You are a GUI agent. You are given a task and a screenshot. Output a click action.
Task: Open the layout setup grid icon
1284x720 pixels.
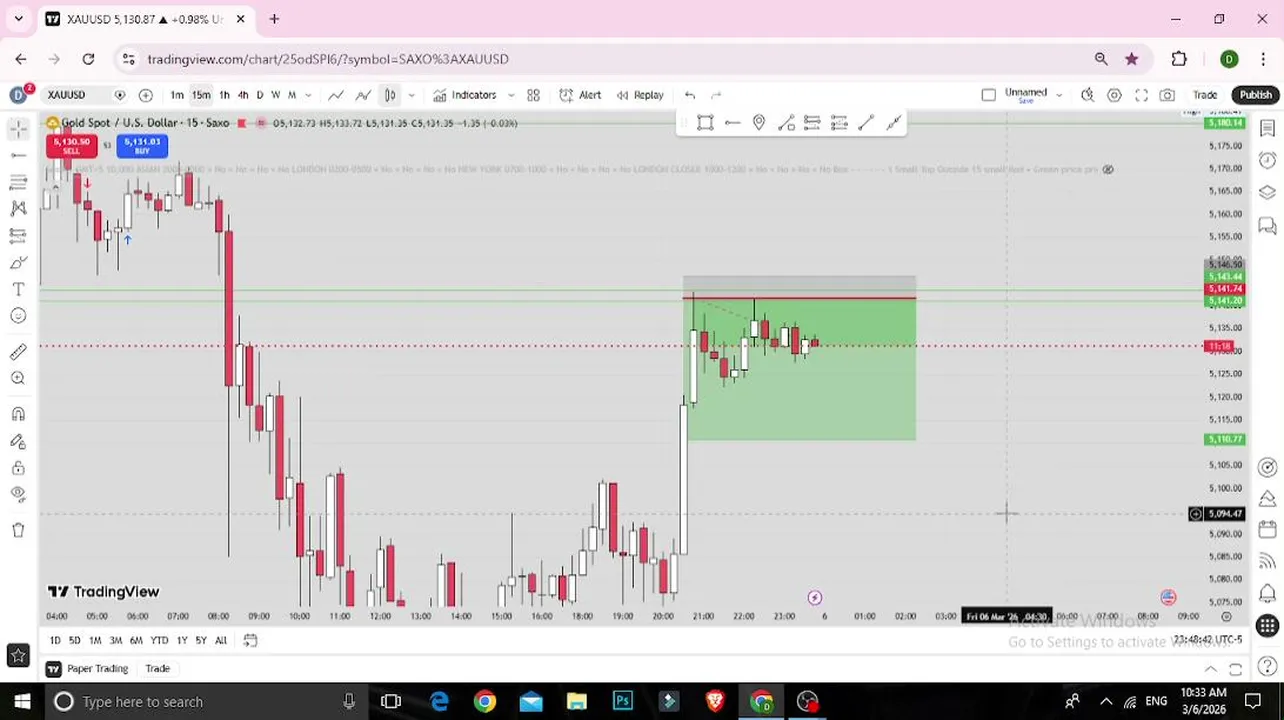(x=534, y=95)
